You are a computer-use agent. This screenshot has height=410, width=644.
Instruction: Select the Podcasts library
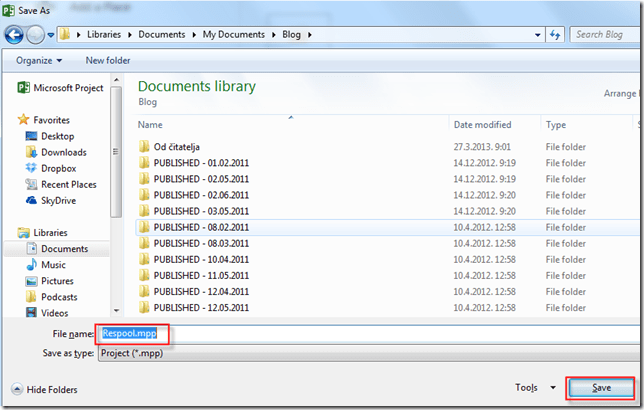[60, 297]
